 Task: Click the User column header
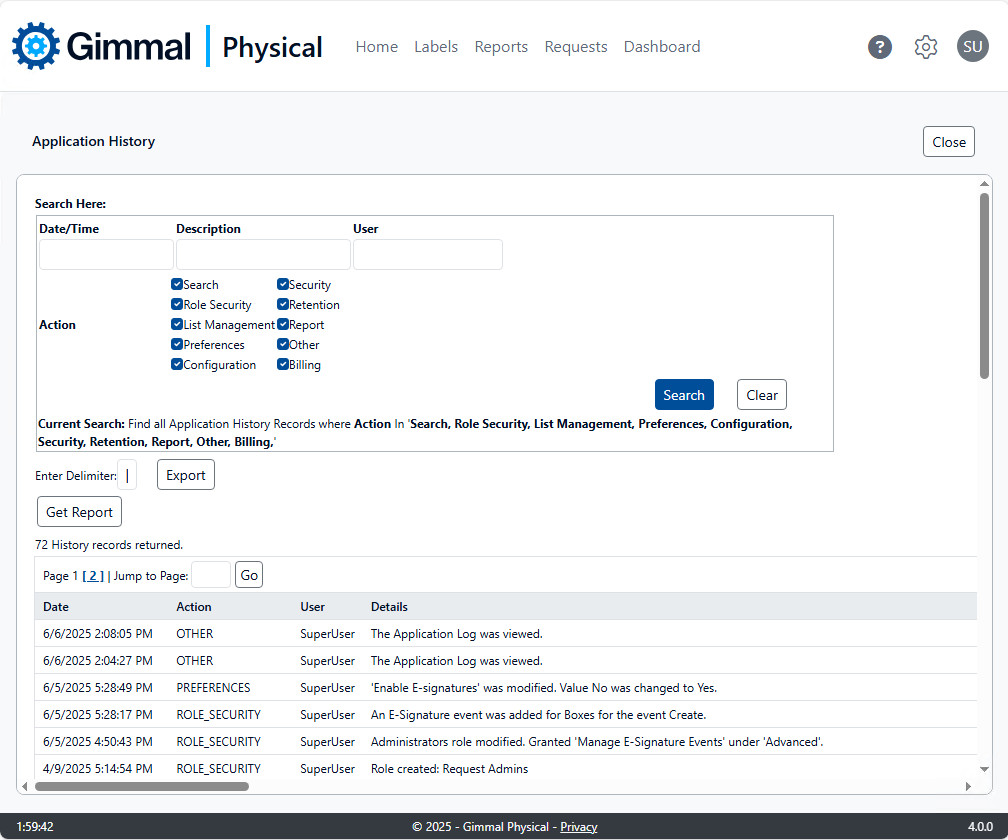pyautogui.click(x=312, y=607)
